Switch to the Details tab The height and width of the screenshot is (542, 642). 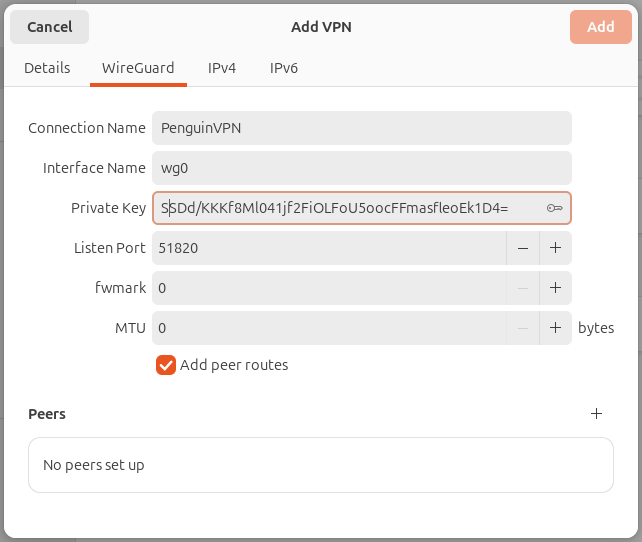pos(47,68)
